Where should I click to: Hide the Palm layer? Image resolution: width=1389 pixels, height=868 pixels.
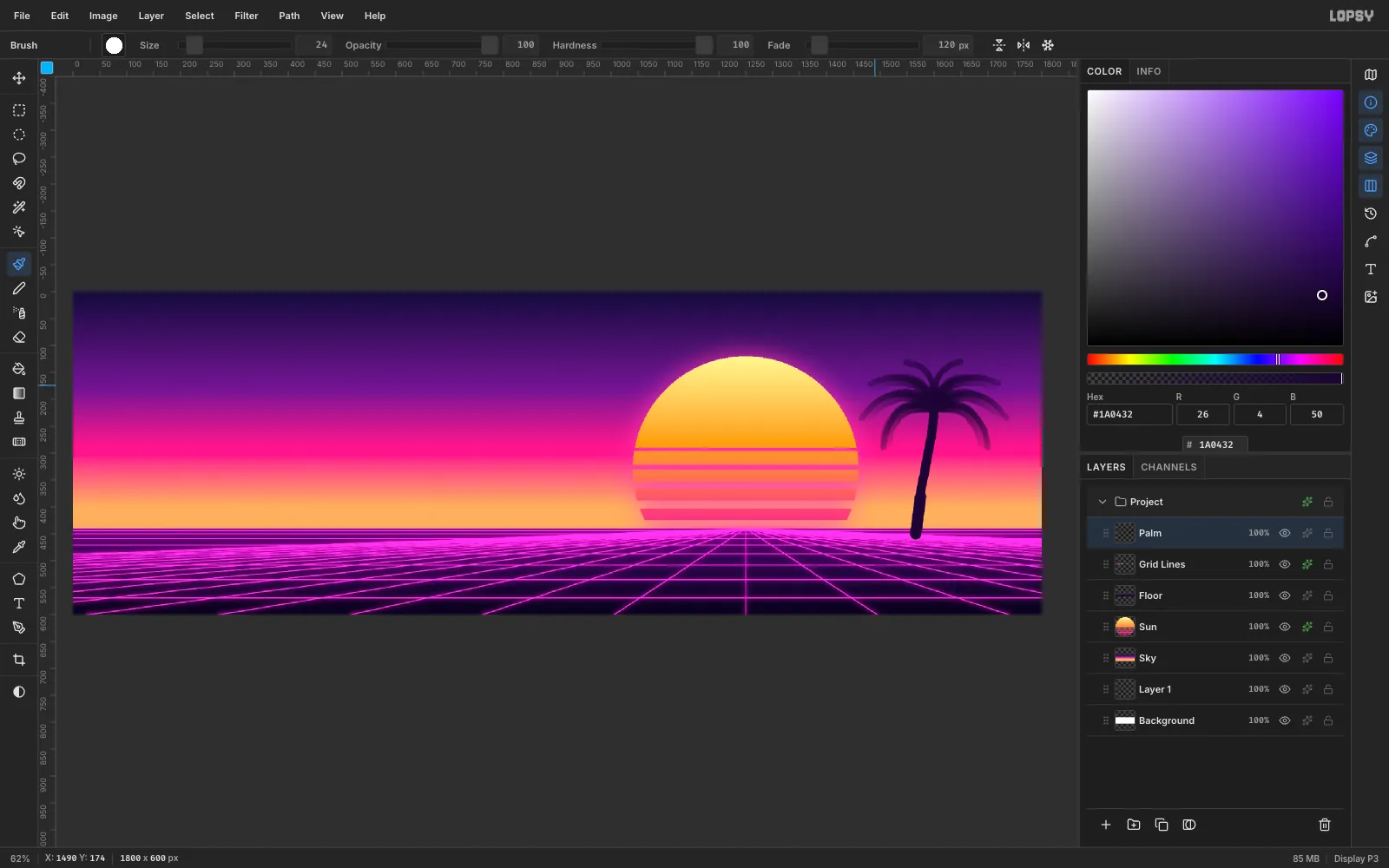(x=1285, y=533)
